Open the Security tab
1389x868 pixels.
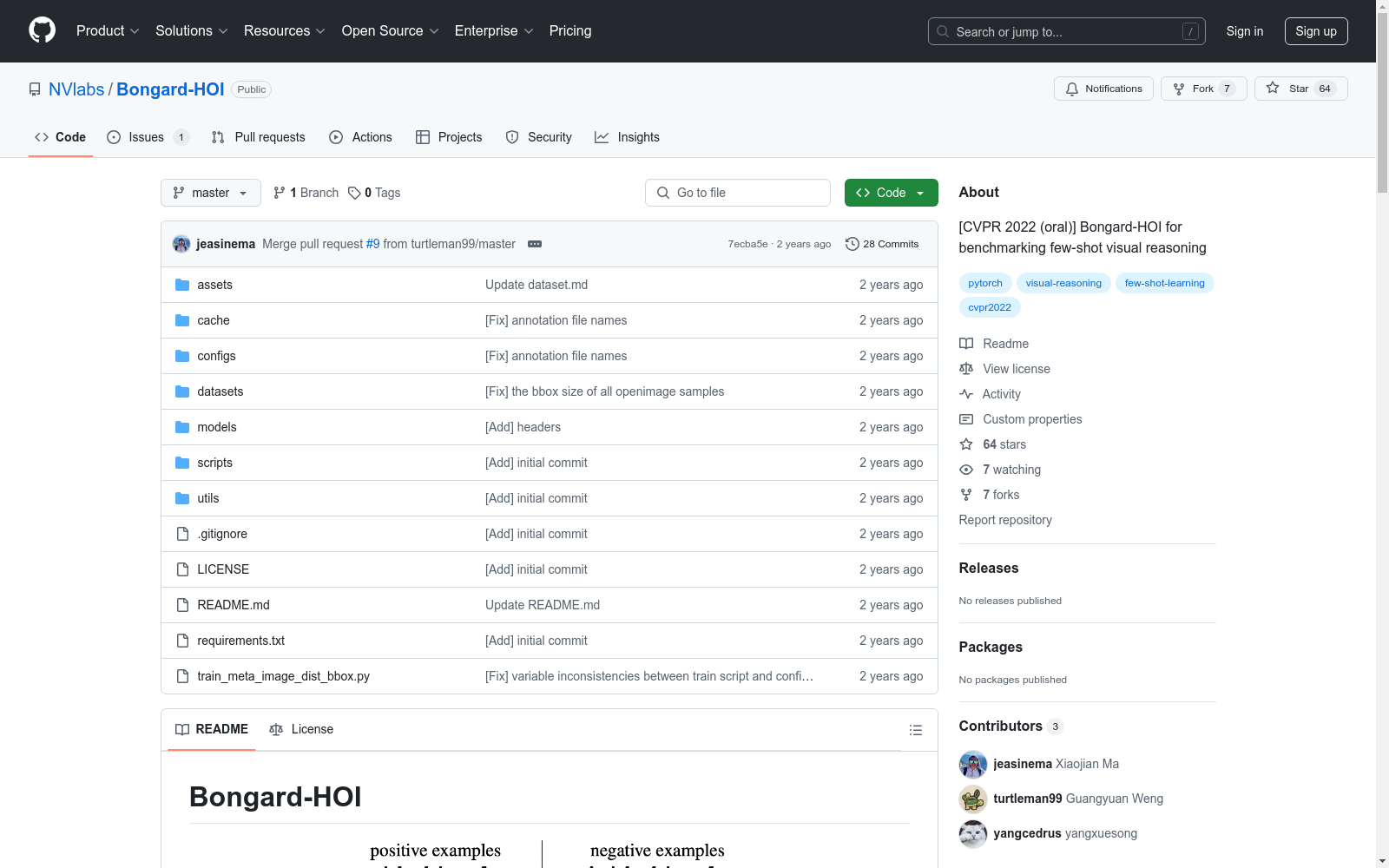pyautogui.click(x=539, y=137)
